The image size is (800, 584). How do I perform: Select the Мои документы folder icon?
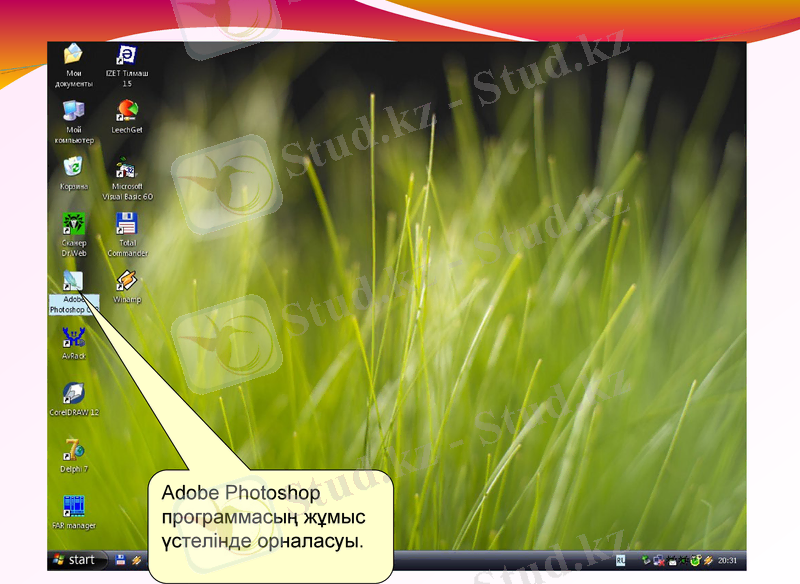pyautogui.click(x=74, y=54)
